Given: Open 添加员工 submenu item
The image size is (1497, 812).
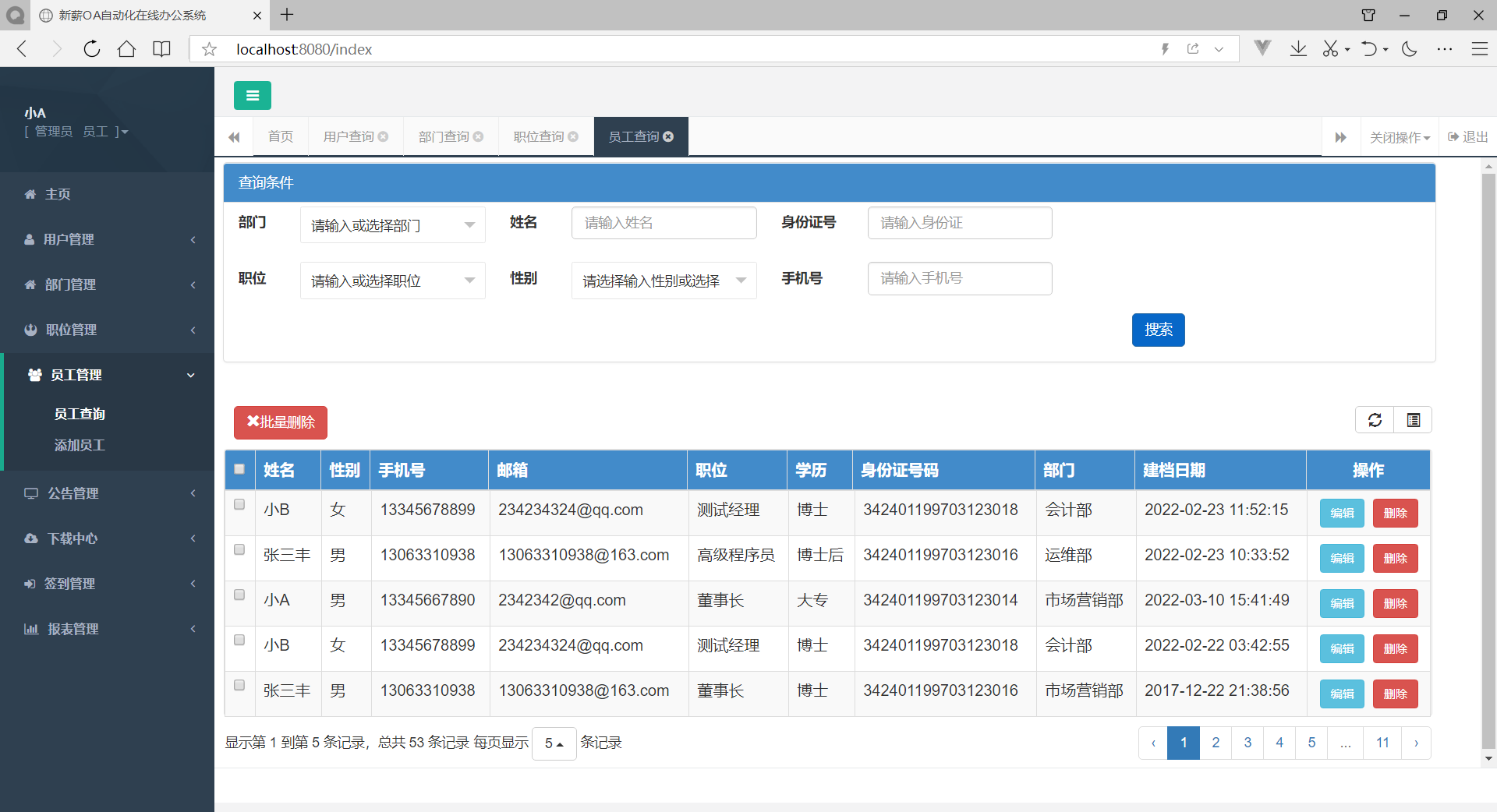Looking at the screenshot, I should click(x=80, y=445).
